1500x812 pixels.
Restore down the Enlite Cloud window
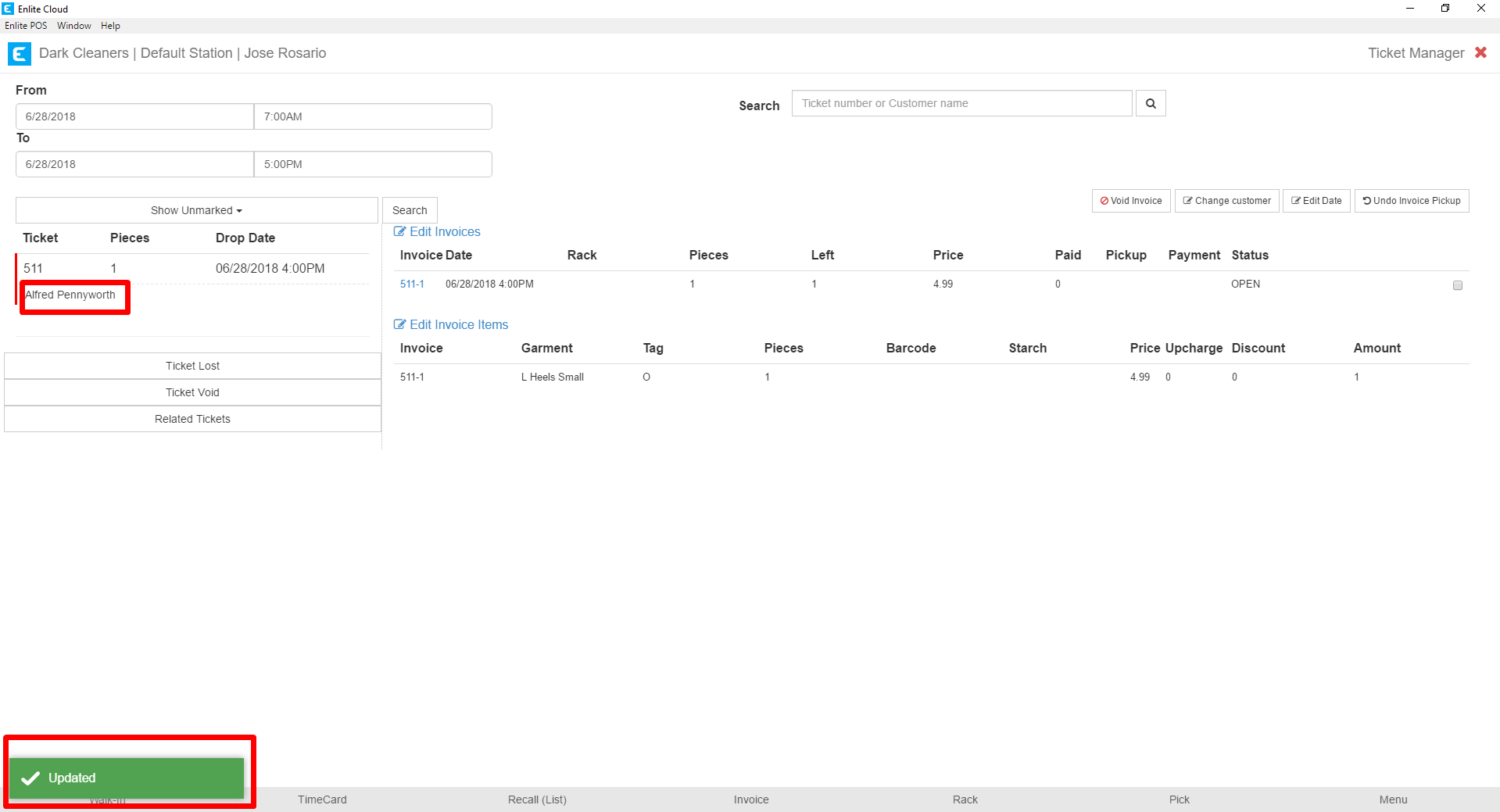pos(1445,9)
